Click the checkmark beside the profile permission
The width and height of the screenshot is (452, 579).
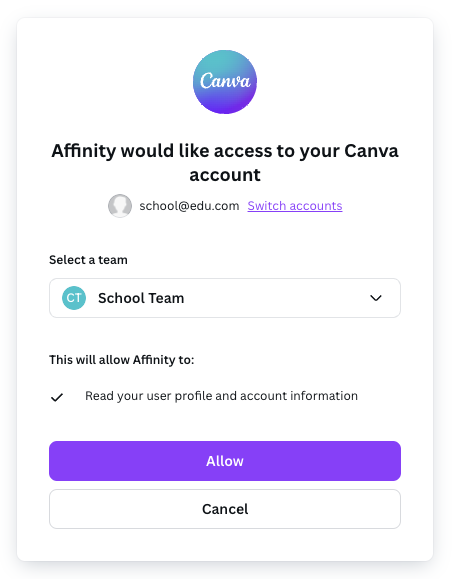[57, 397]
